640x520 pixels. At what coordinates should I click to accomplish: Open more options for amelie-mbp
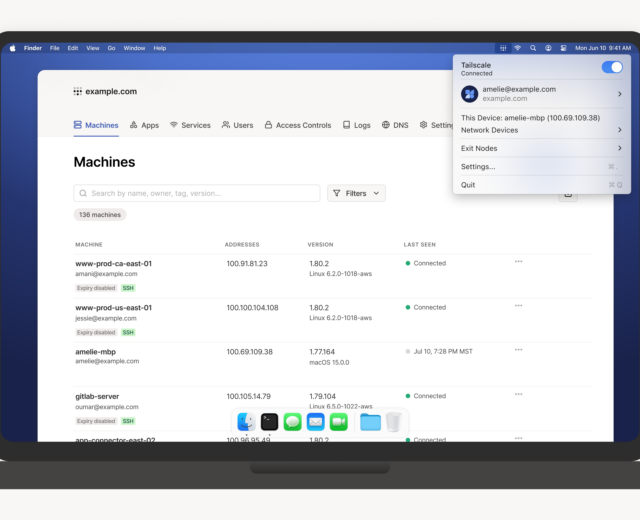point(518,350)
